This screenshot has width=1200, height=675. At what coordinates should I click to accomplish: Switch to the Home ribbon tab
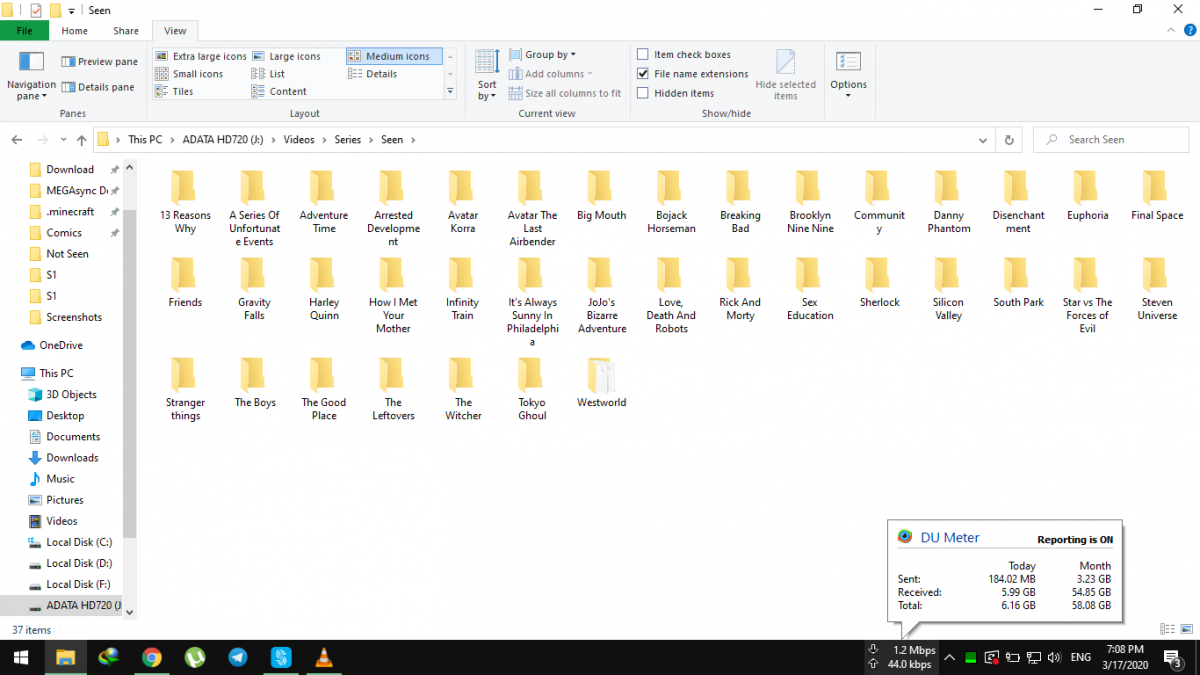pos(75,31)
